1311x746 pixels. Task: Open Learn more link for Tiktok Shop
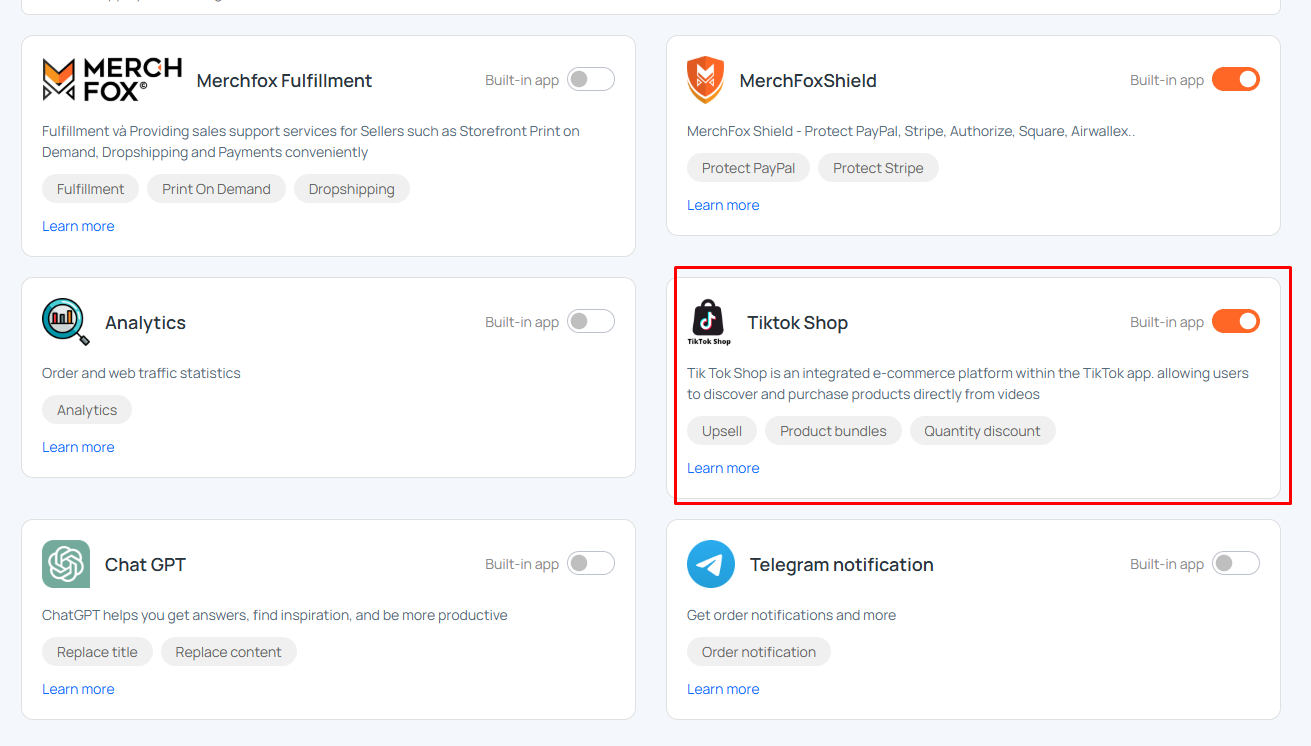pyautogui.click(x=723, y=468)
